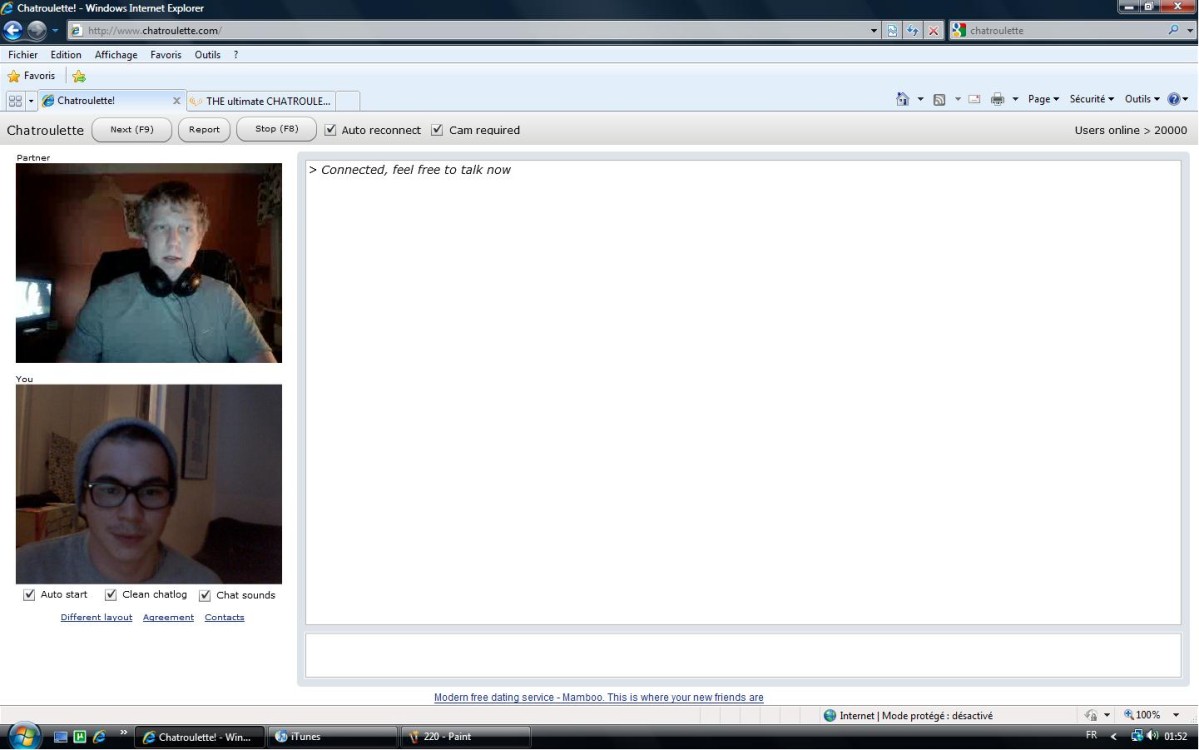Open the Different layout link

point(96,617)
